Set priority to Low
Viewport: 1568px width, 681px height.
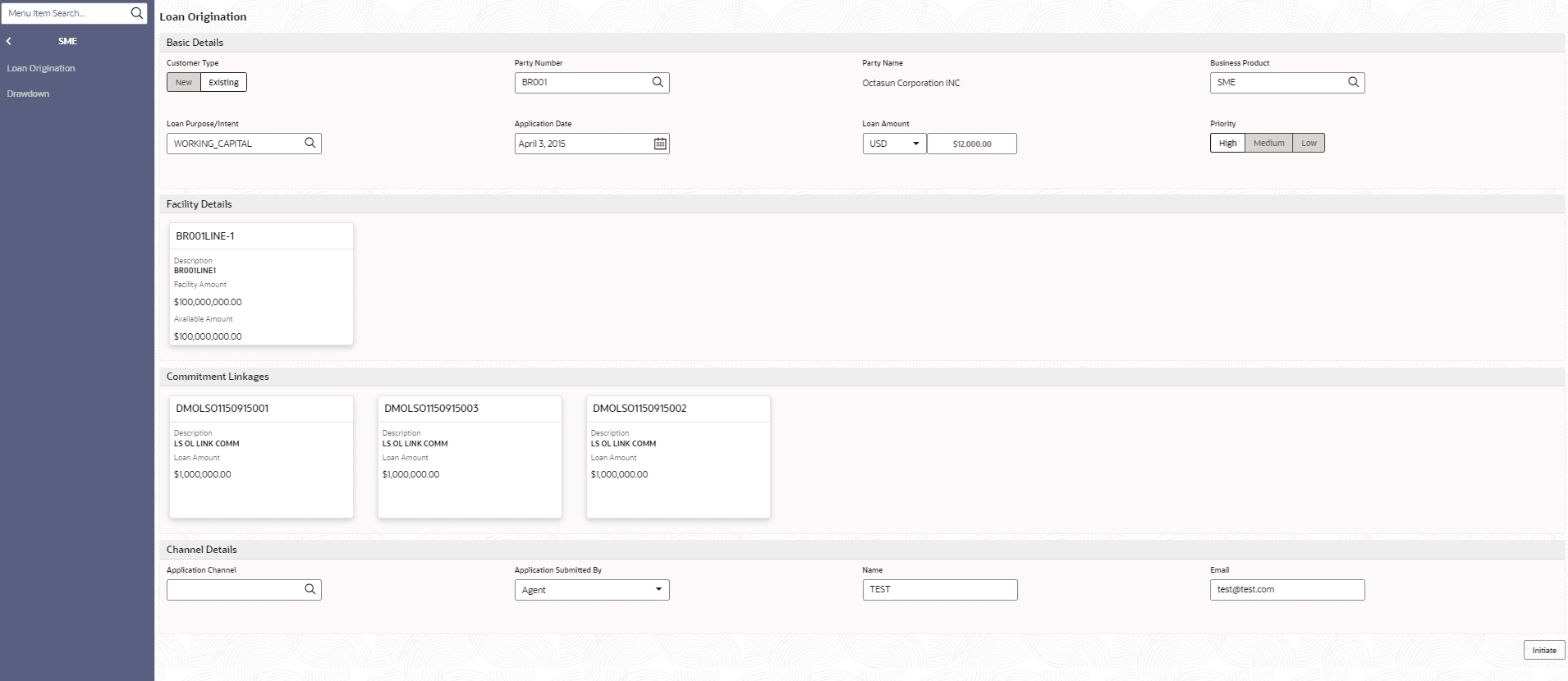click(x=1309, y=143)
